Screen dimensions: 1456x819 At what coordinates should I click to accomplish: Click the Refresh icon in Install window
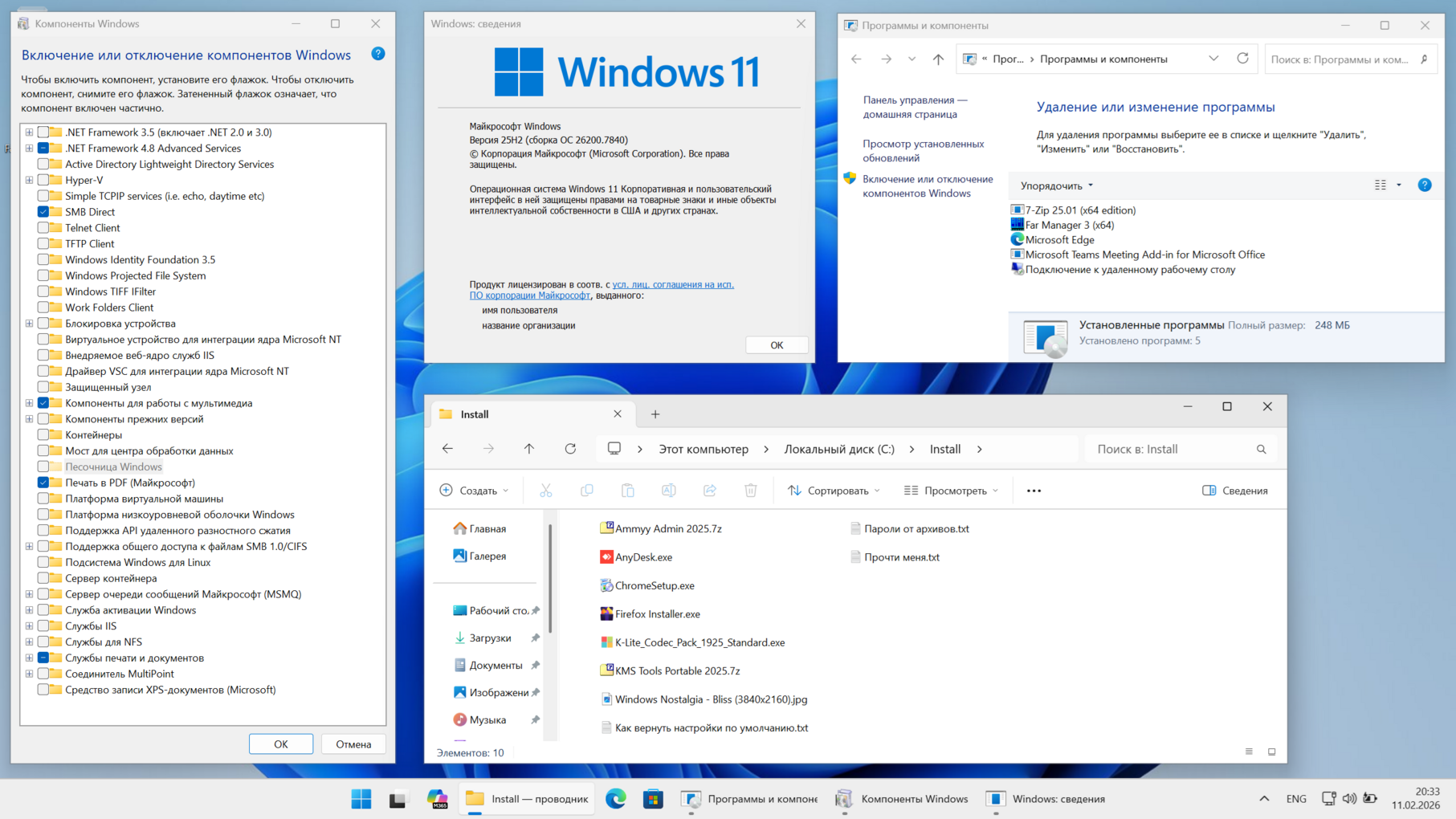coord(570,449)
